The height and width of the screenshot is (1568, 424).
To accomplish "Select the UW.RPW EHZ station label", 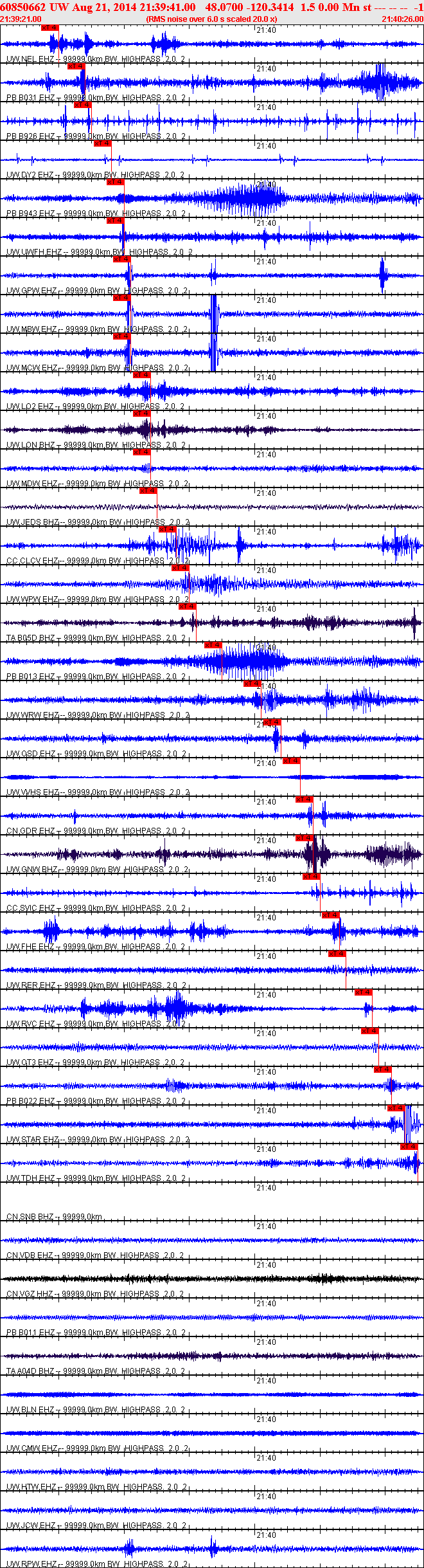I will point(31,1564).
